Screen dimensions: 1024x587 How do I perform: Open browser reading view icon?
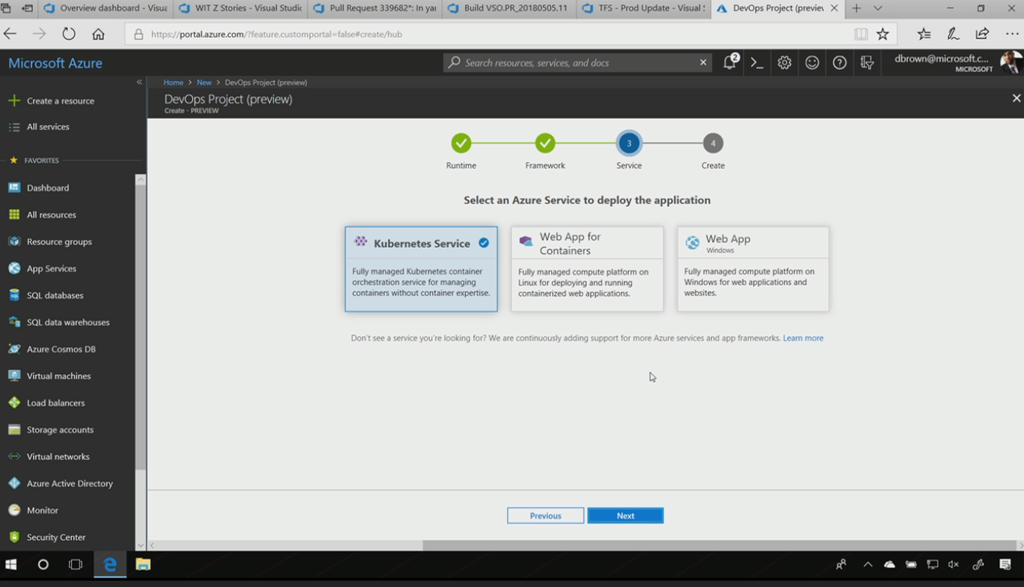click(861, 34)
